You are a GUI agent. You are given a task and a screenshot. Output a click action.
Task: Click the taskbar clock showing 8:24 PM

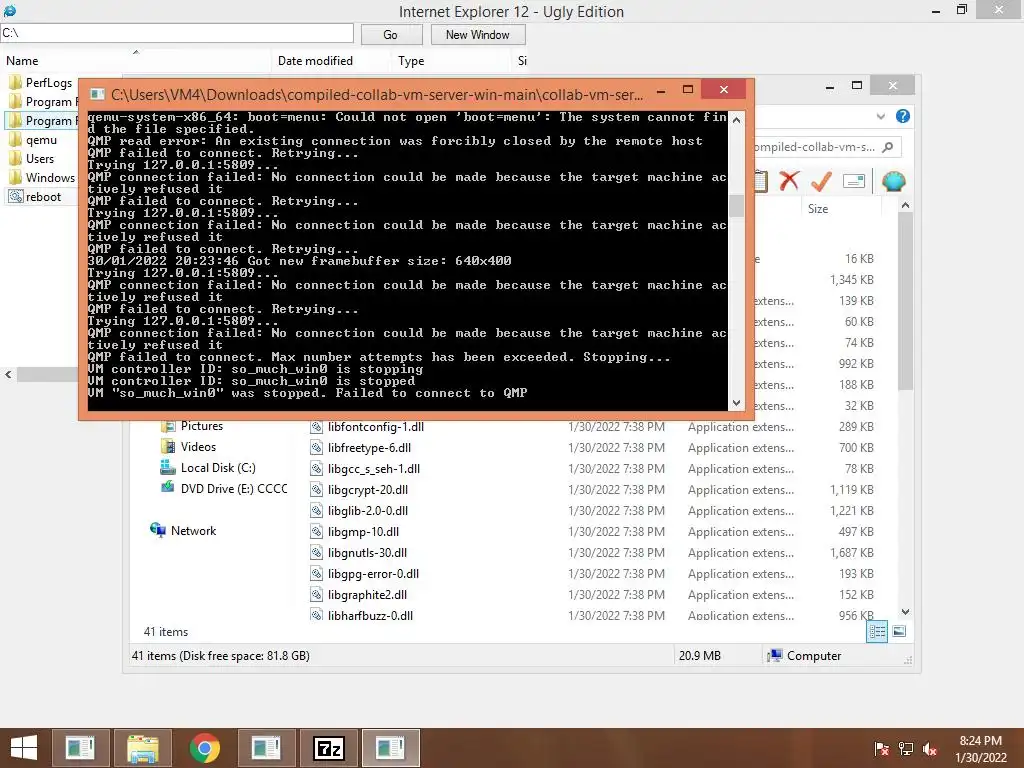pyautogui.click(x=980, y=748)
